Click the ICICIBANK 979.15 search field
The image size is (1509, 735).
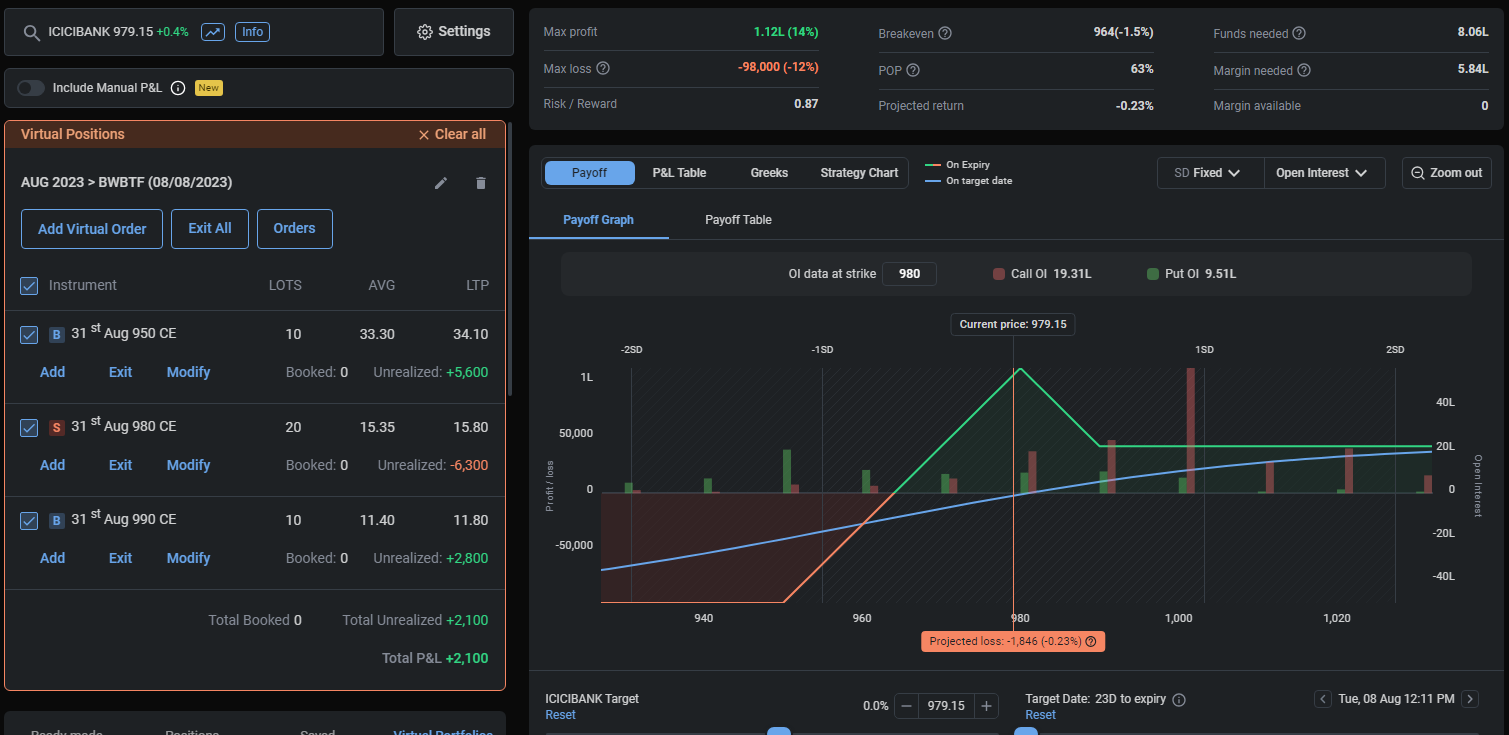[194, 32]
